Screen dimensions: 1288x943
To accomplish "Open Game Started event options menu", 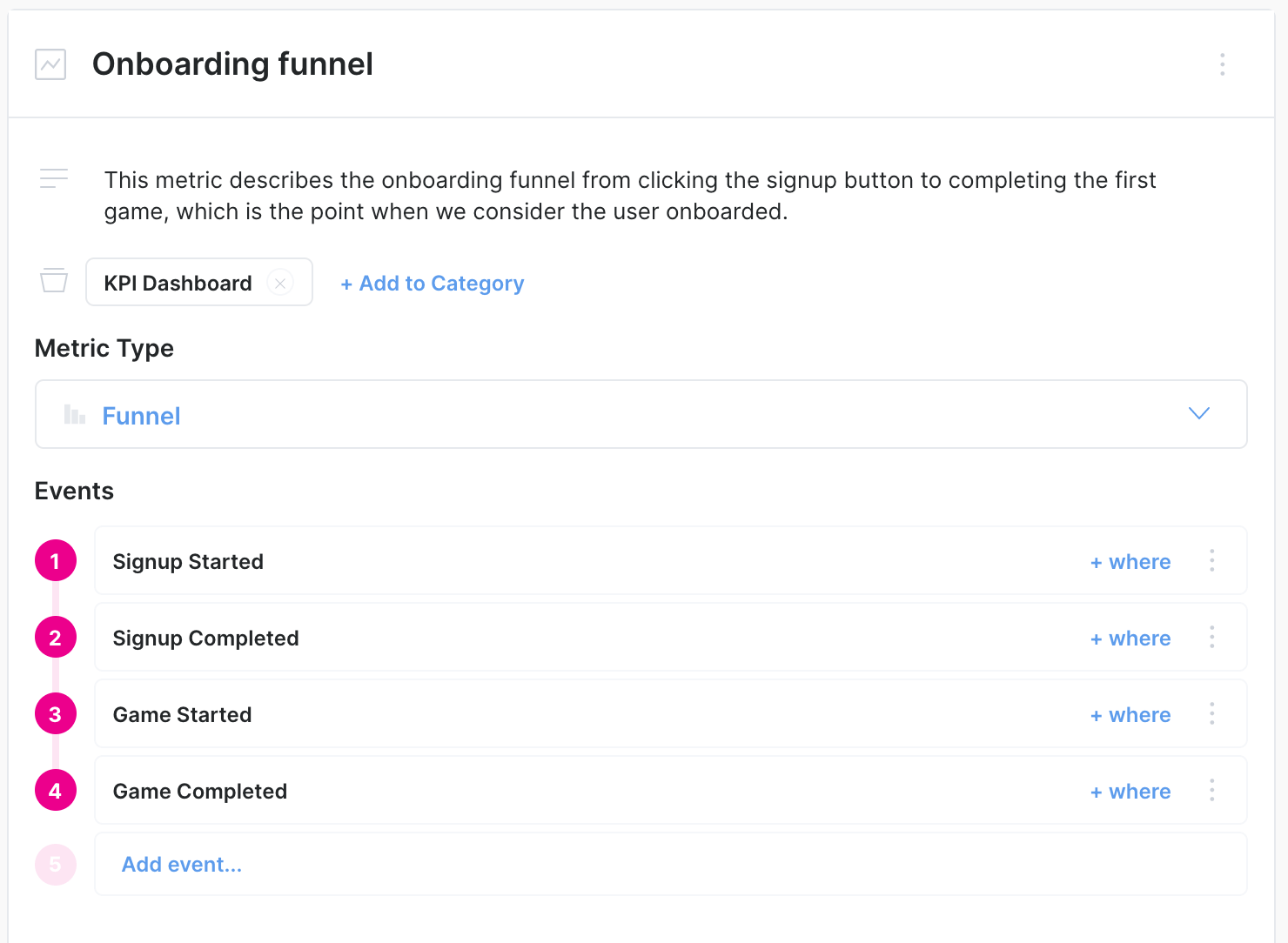I will pos(1211,713).
